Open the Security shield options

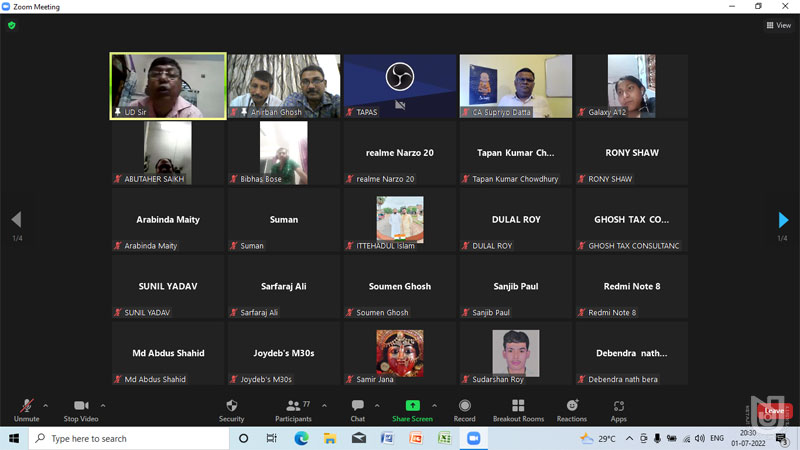[231, 408]
